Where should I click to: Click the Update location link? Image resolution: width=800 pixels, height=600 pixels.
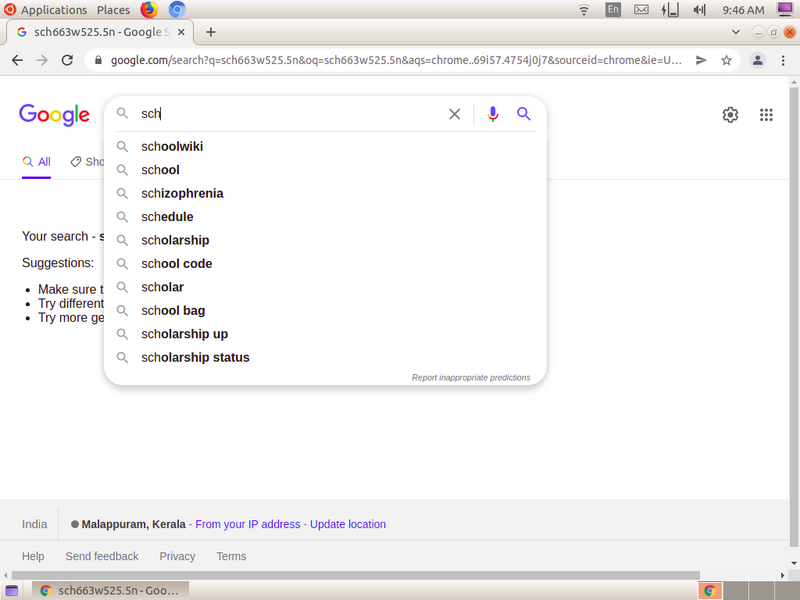tap(348, 524)
